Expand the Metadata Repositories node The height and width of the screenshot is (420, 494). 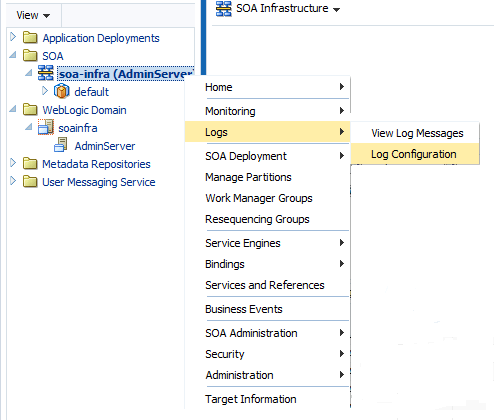[13, 163]
